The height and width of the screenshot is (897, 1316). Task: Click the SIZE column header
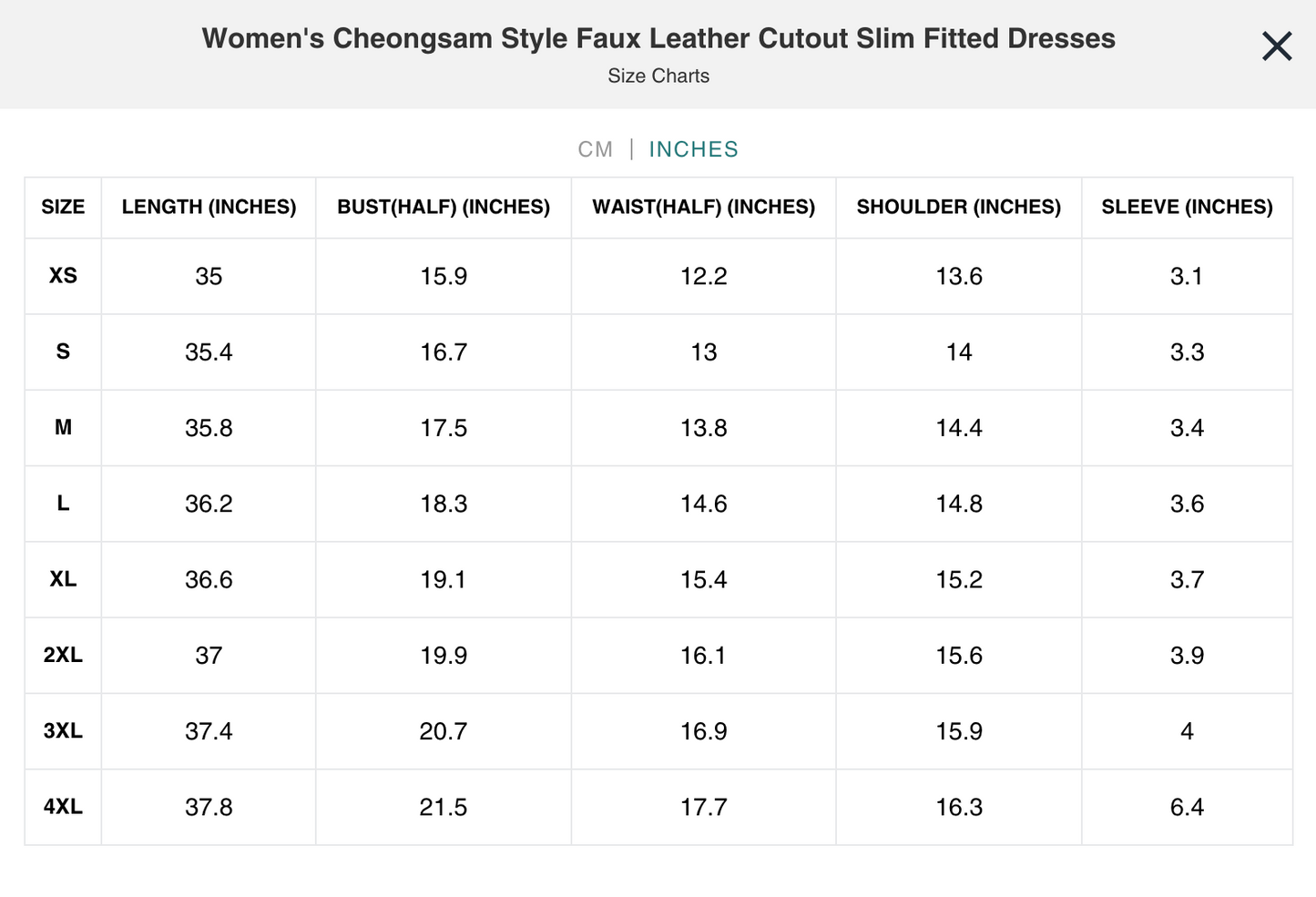[x=62, y=207]
